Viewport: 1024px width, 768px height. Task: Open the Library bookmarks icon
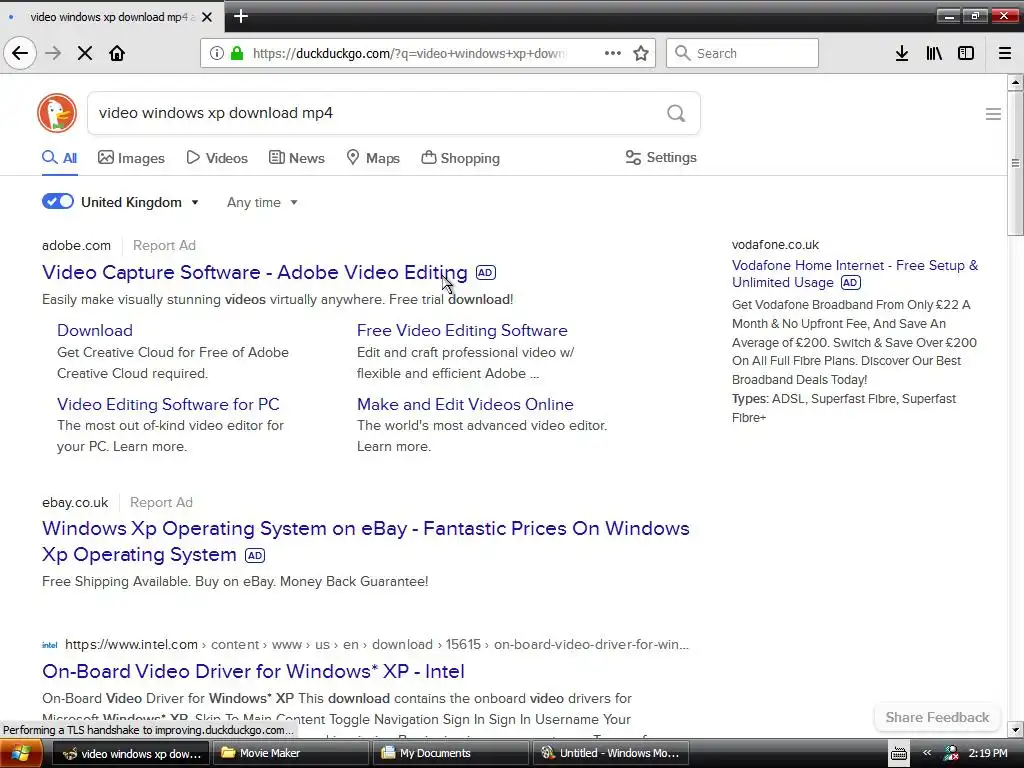click(x=934, y=53)
